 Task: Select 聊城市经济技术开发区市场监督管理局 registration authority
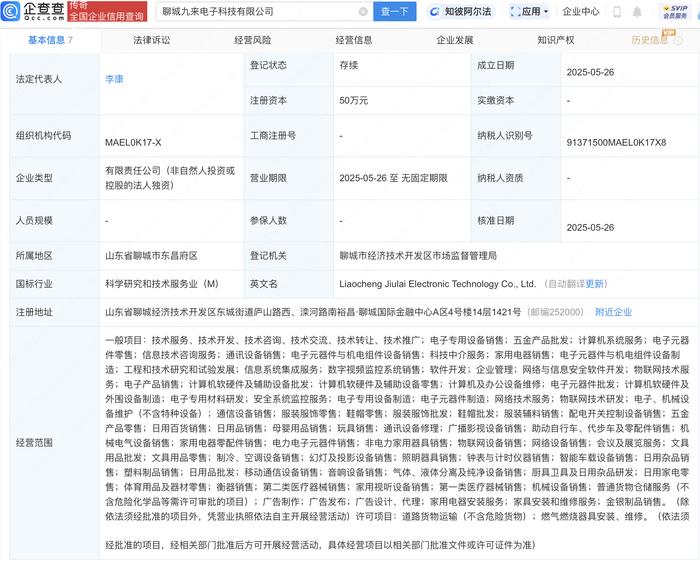[418, 256]
